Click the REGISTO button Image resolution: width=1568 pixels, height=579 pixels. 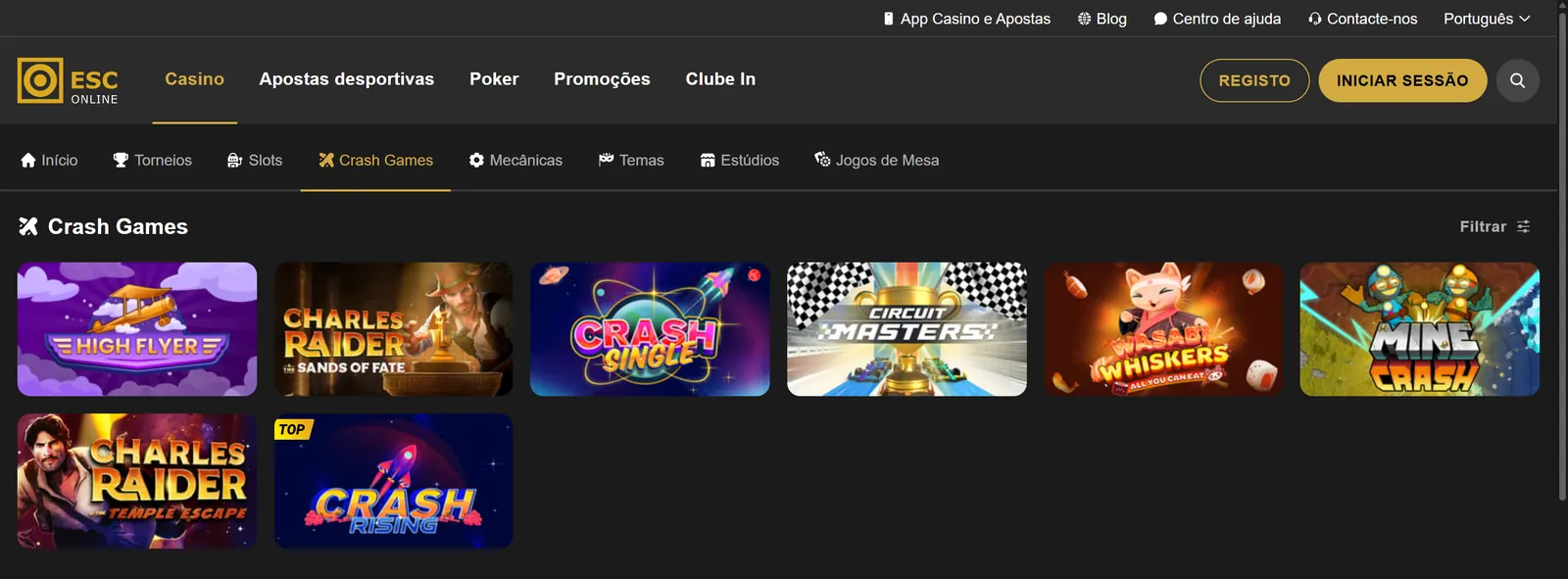click(x=1254, y=80)
